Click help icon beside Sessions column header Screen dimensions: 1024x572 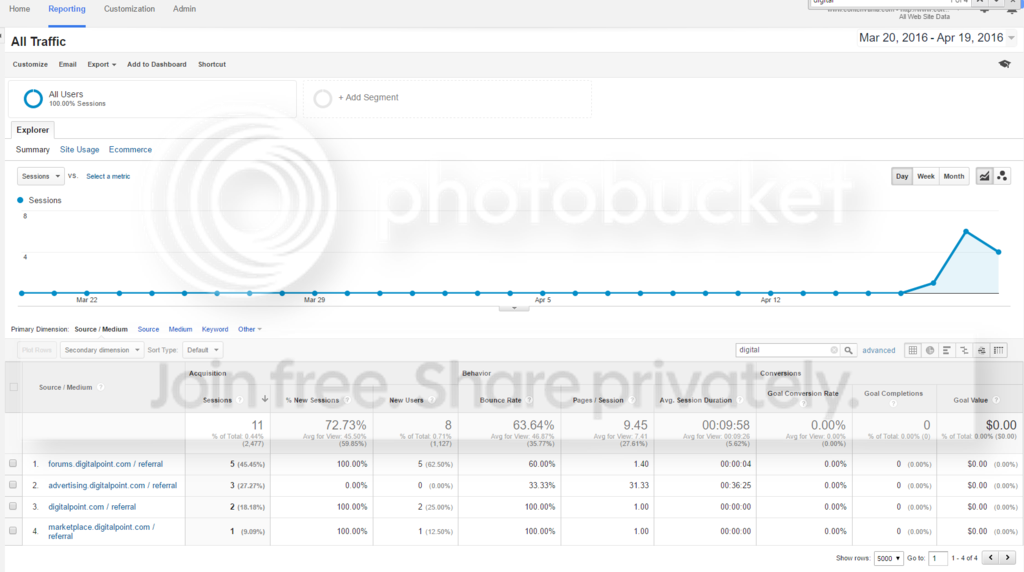click(x=240, y=400)
